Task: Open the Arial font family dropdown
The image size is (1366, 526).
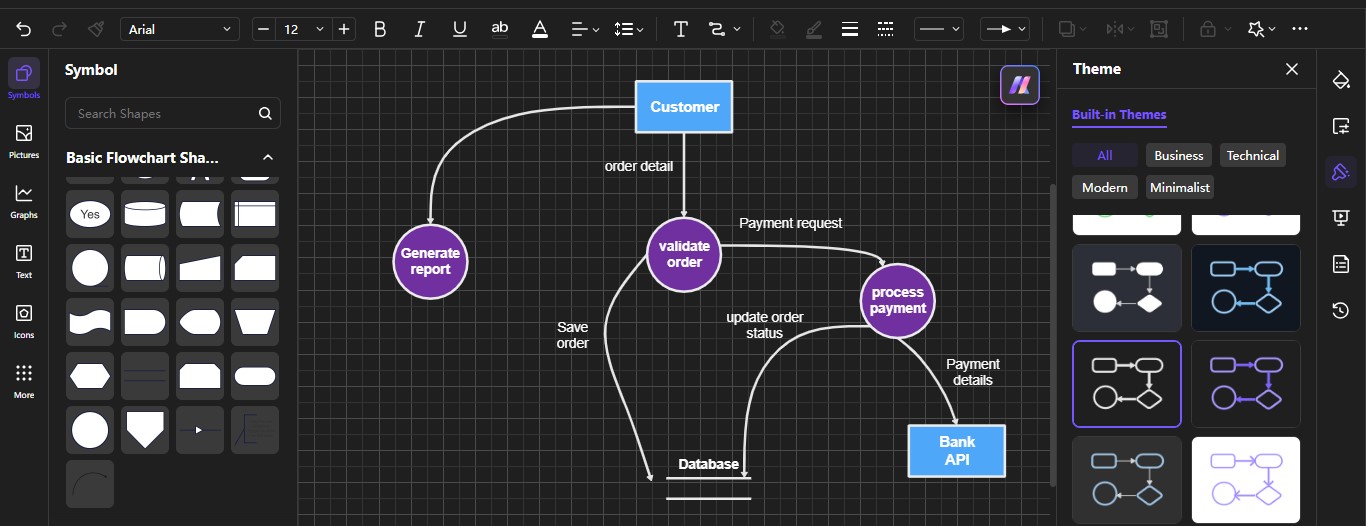Action: (180, 29)
